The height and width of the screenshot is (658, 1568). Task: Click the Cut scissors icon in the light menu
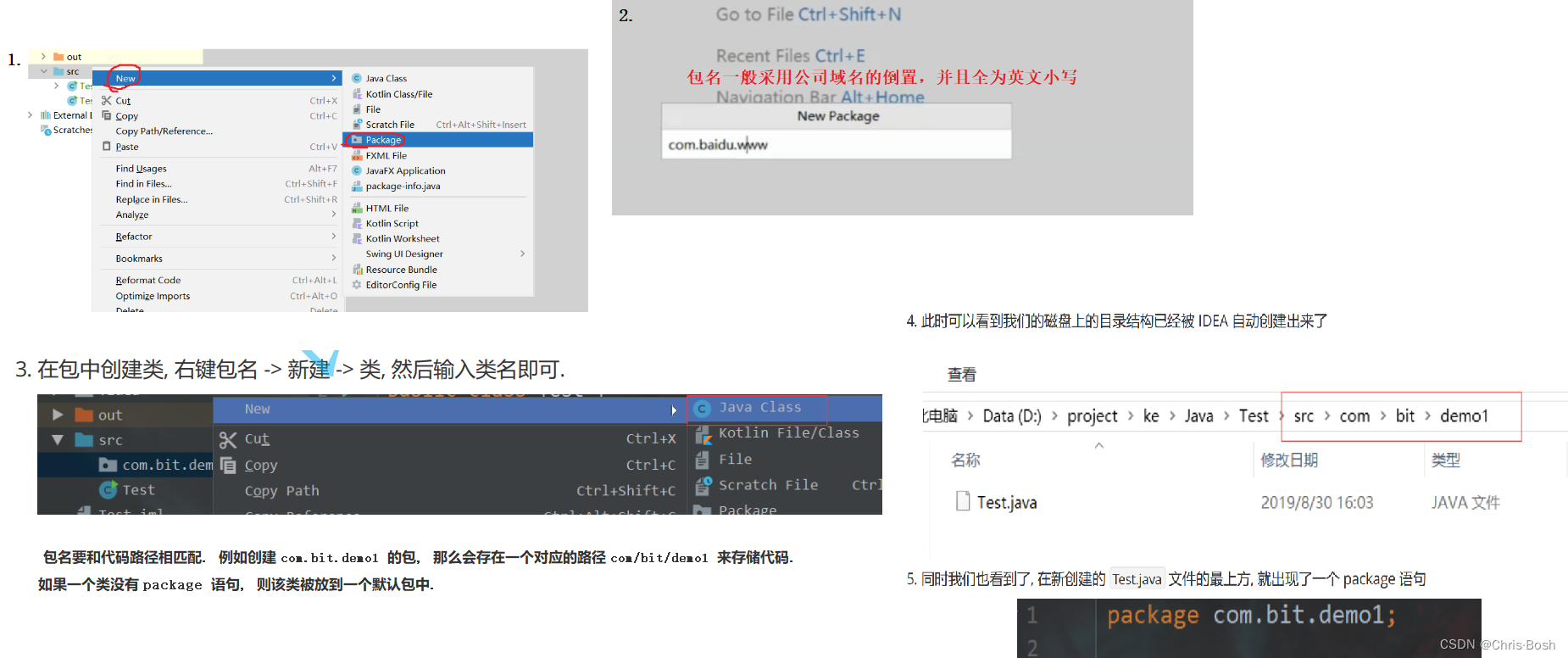coord(107,100)
